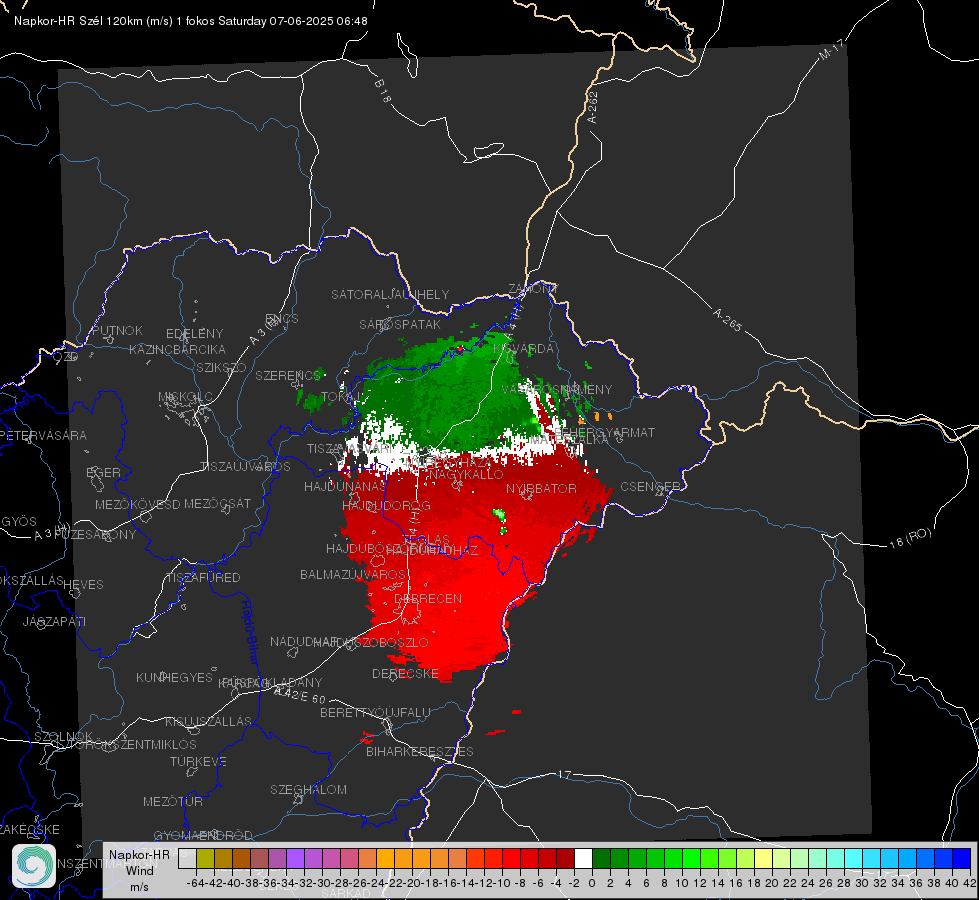
Task: Click the TISZAFURED city label
Action: click(x=204, y=578)
